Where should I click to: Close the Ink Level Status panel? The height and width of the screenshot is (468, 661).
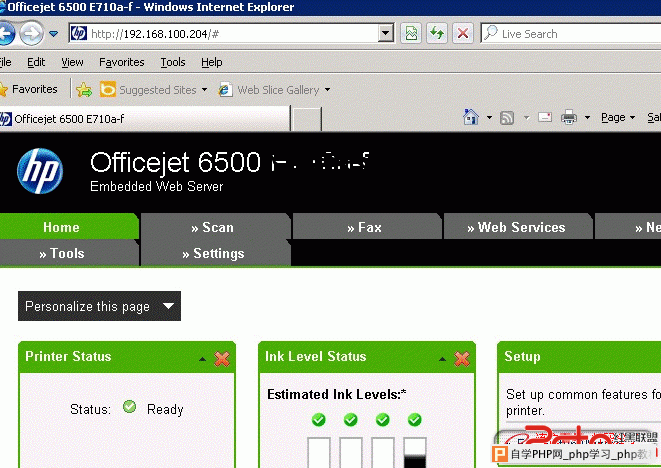[x=462, y=359]
